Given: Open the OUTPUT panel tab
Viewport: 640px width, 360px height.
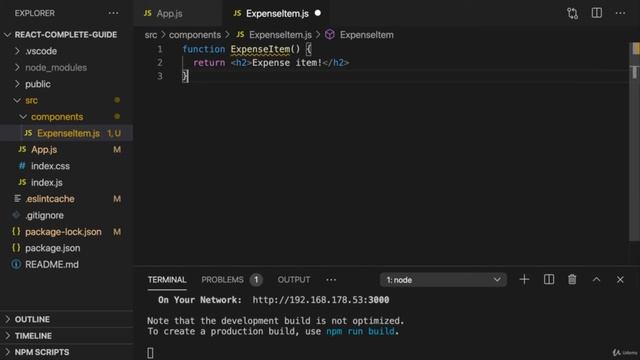Looking at the screenshot, I should click(293, 280).
